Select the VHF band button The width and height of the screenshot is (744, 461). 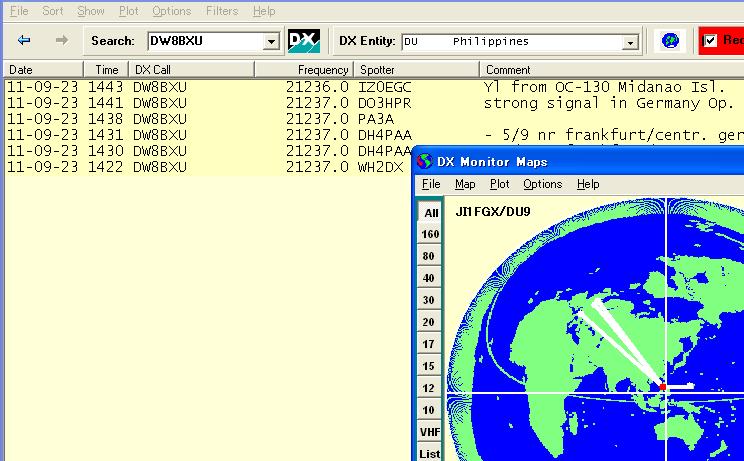[x=430, y=432]
